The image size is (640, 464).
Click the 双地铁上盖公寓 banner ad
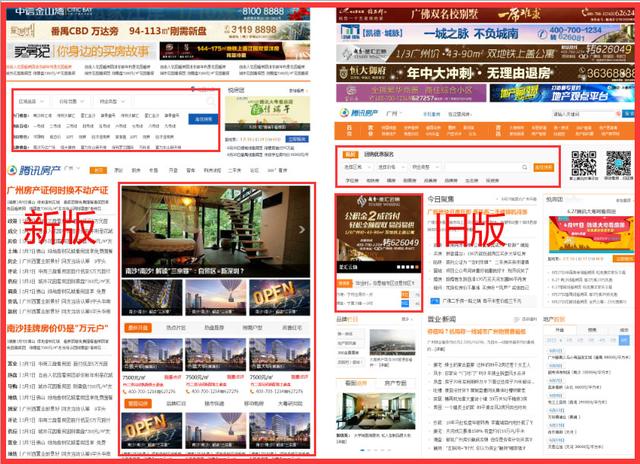pos(485,53)
